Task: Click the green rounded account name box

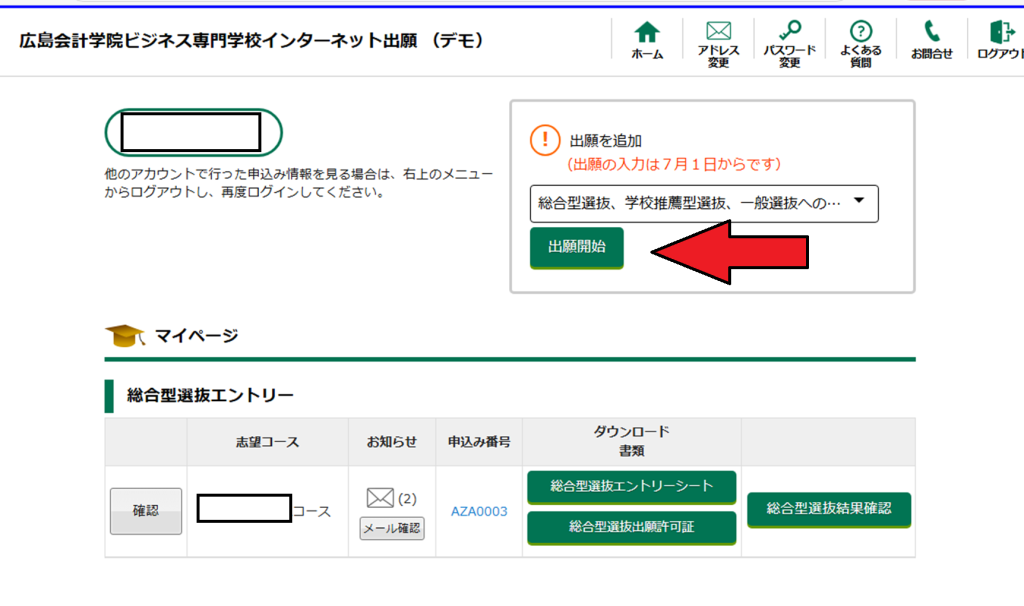Action: pyautogui.click(x=193, y=133)
